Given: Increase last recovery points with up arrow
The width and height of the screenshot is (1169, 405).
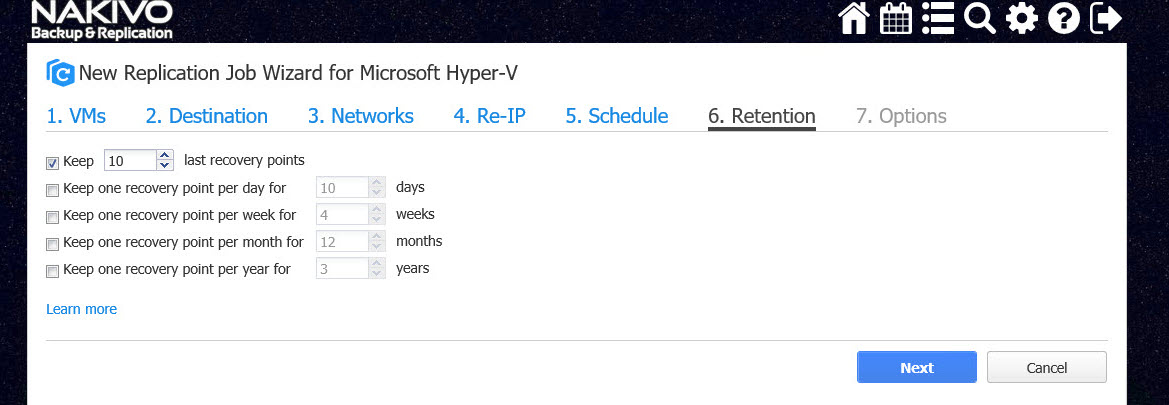Looking at the screenshot, I should click(x=165, y=155).
